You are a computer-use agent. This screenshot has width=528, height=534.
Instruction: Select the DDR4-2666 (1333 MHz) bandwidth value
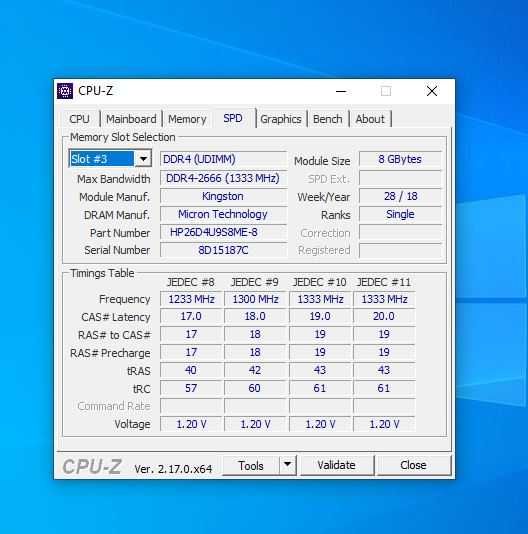(223, 178)
